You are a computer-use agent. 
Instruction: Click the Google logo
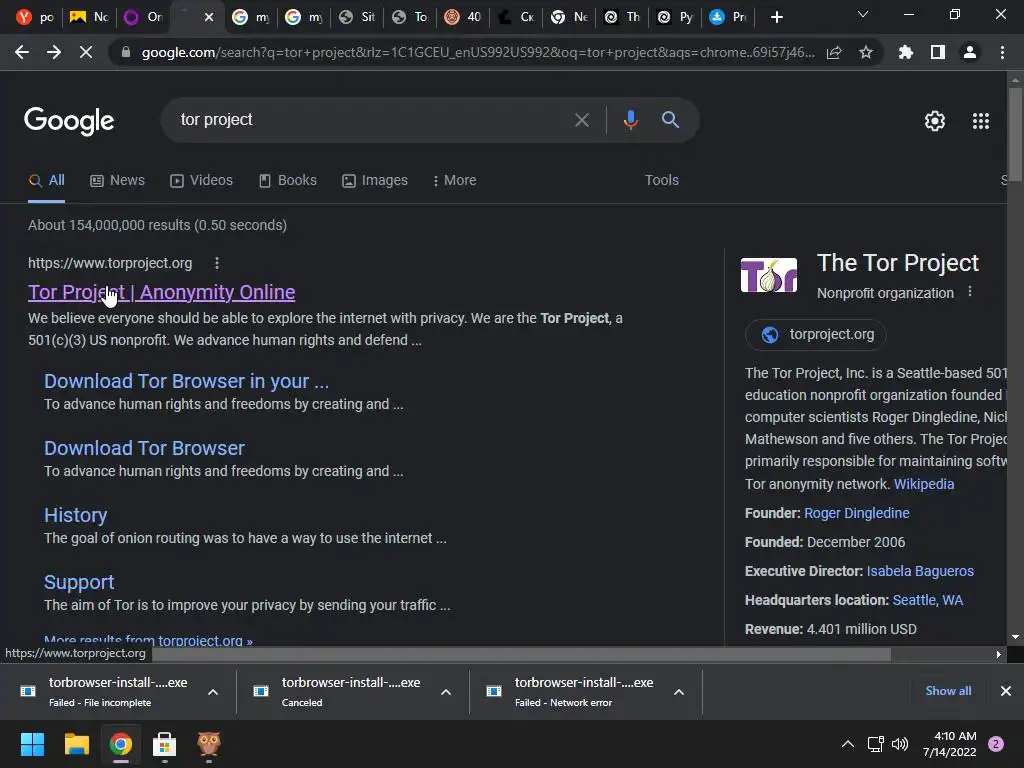click(69, 121)
